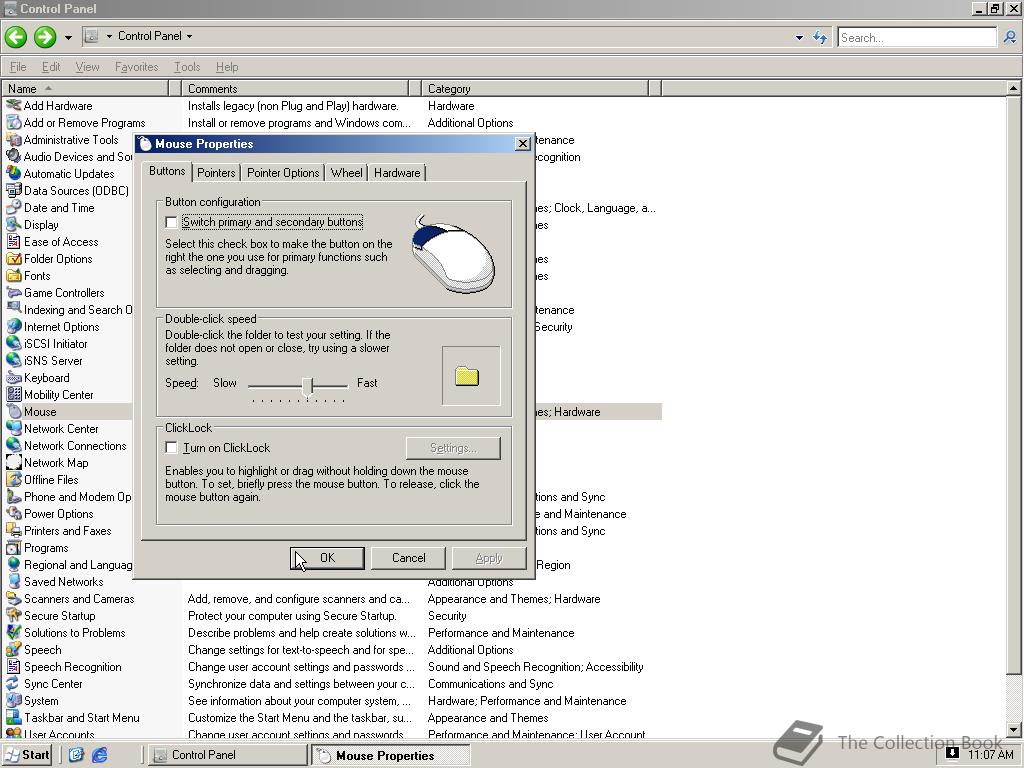Click the list scrollbar down arrow
This screenshot has width=1024, height=768.
pyautogui.click(x=1013, y=729)
